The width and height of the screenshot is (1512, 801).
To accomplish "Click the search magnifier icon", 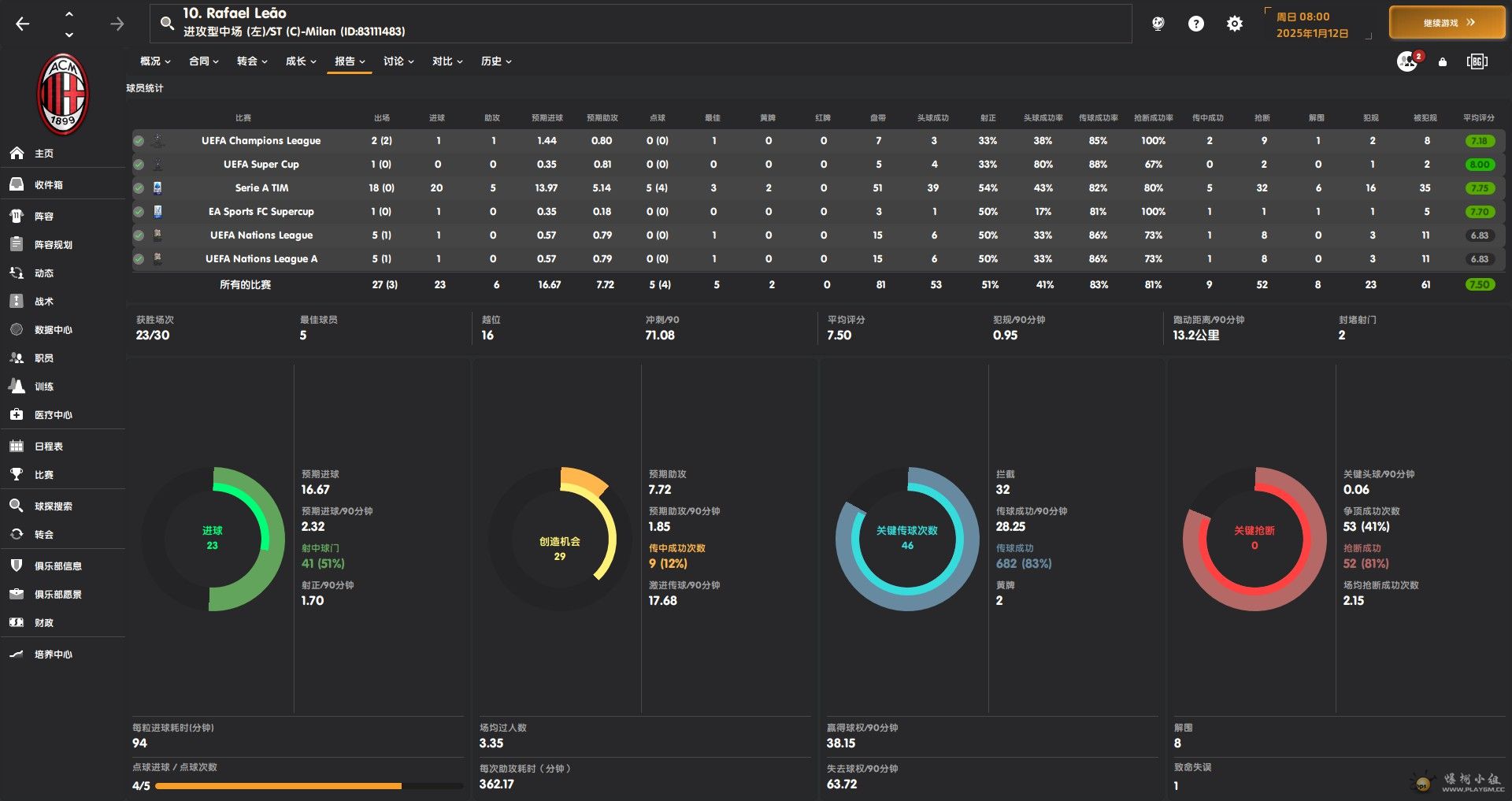I will click(167, 23).
